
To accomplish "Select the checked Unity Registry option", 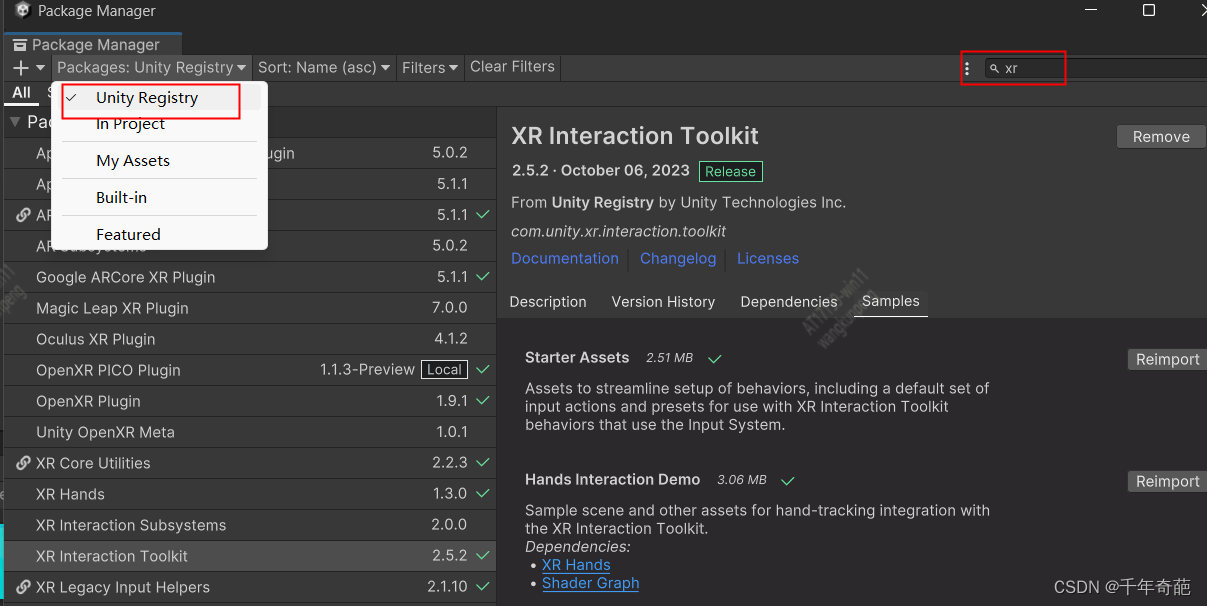I will point(147,98).
